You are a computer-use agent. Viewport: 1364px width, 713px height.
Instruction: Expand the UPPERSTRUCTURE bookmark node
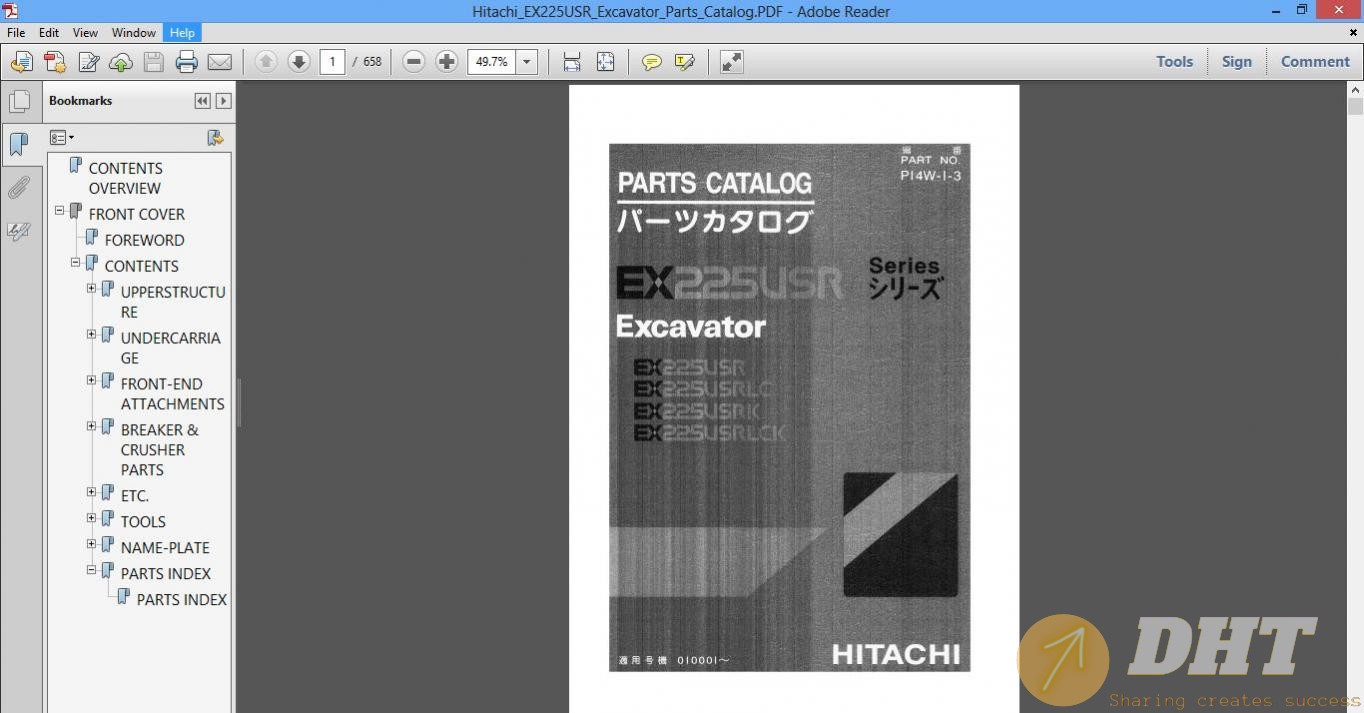(x=92, y=289)
